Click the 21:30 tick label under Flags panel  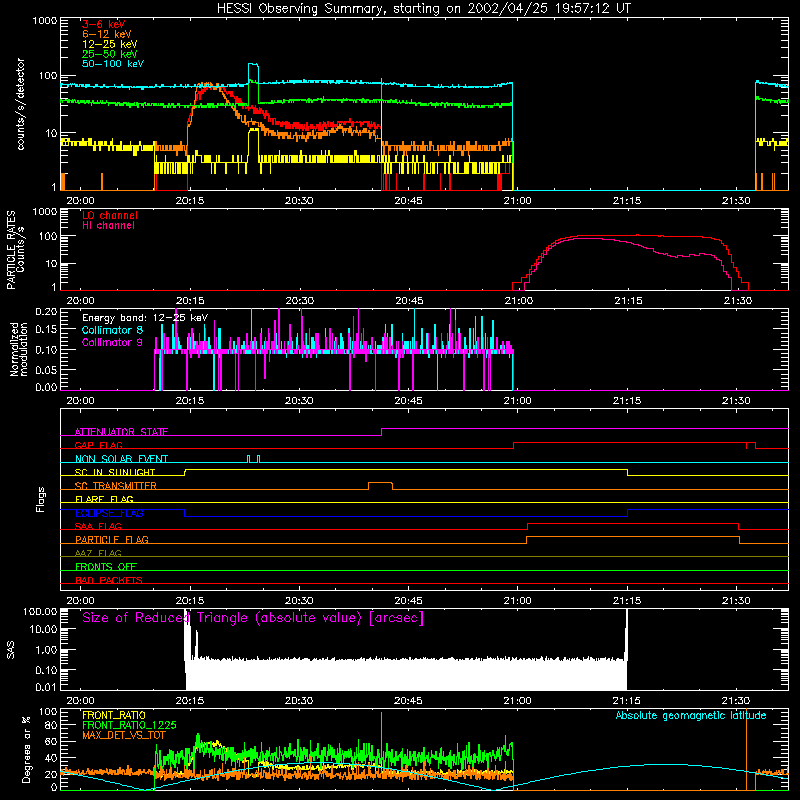(x=736, y=601)
